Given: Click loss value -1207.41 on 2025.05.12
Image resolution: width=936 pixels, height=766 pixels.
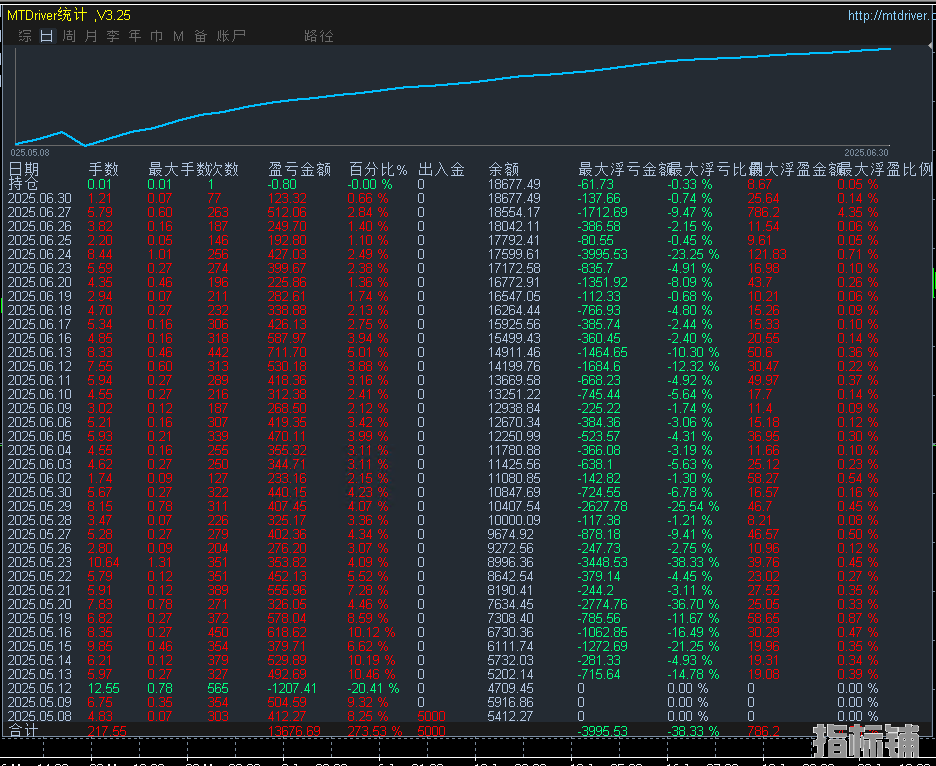Looking at the screenshot, I should (x=292, y=688).
